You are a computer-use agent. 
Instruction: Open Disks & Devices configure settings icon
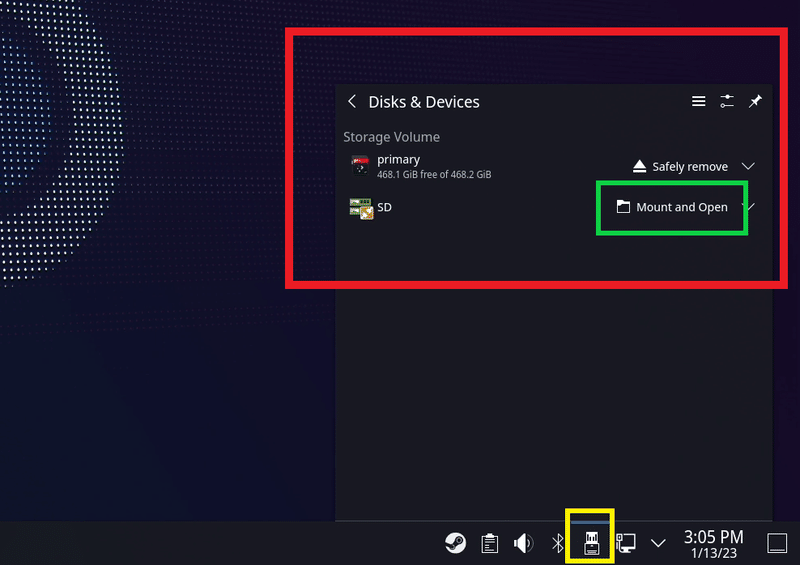pyautogui.click(x=727, y=102)
